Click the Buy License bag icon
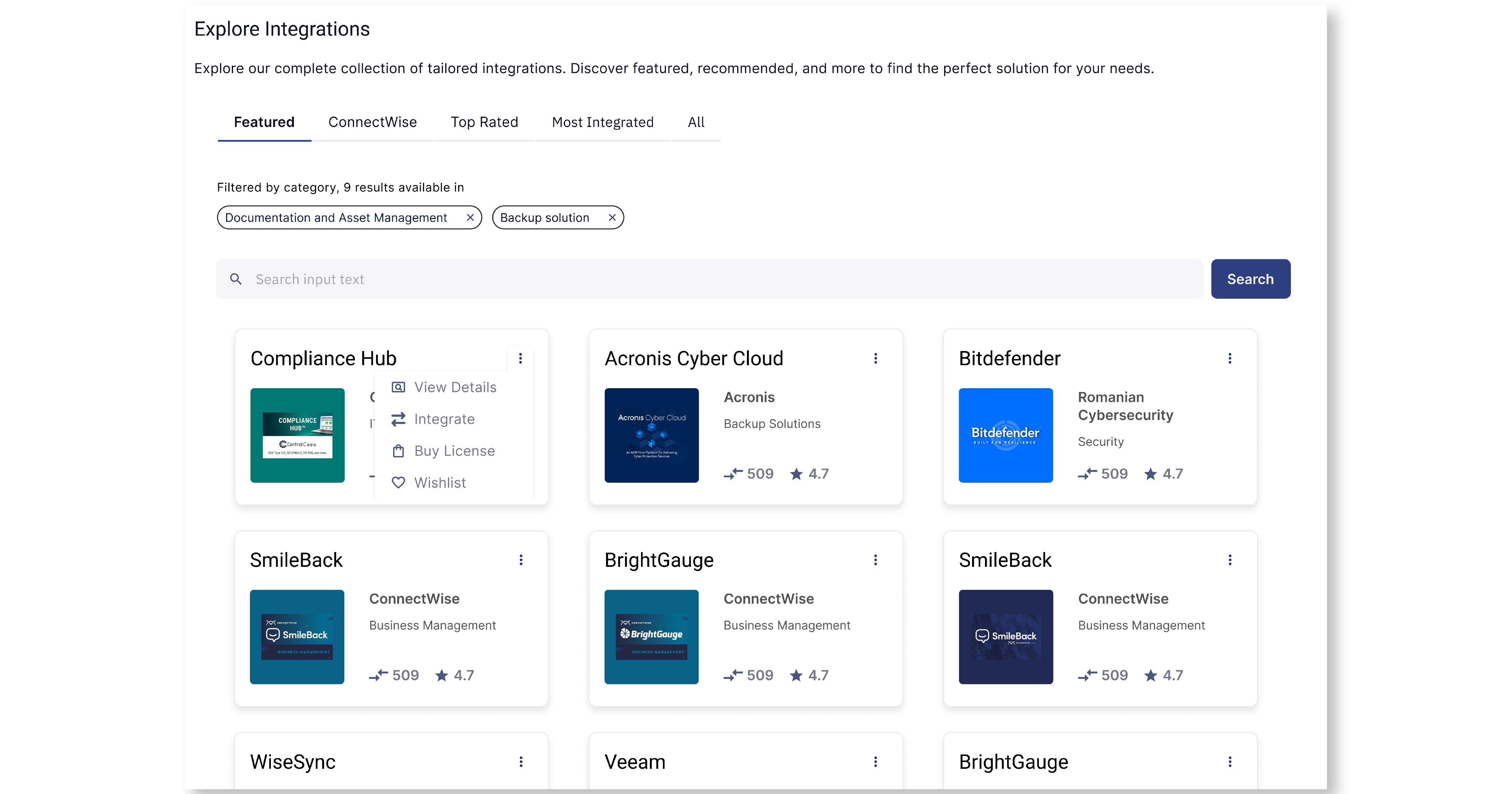The image size is (1512, 794). click(x=398, y=451)
